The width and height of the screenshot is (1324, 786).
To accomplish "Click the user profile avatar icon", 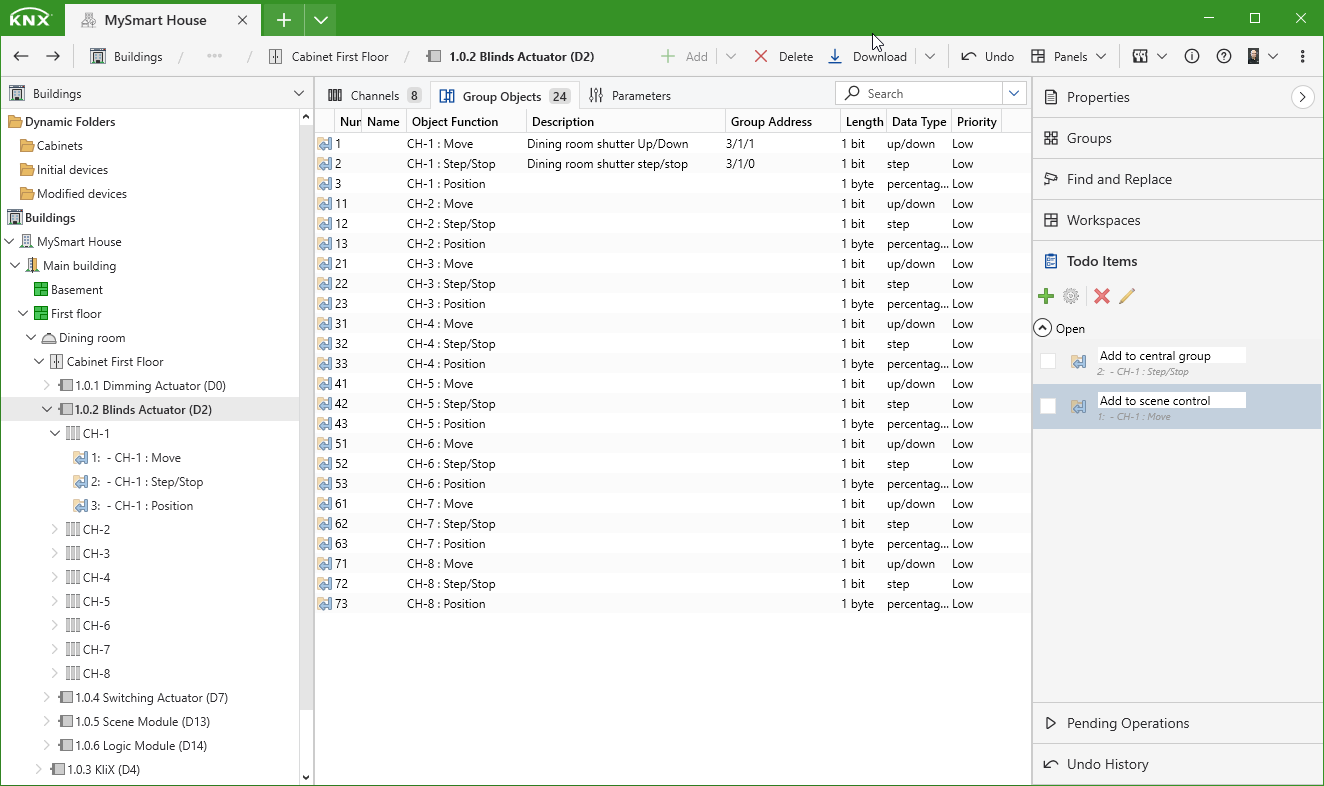I will [x=1253, y=57].
